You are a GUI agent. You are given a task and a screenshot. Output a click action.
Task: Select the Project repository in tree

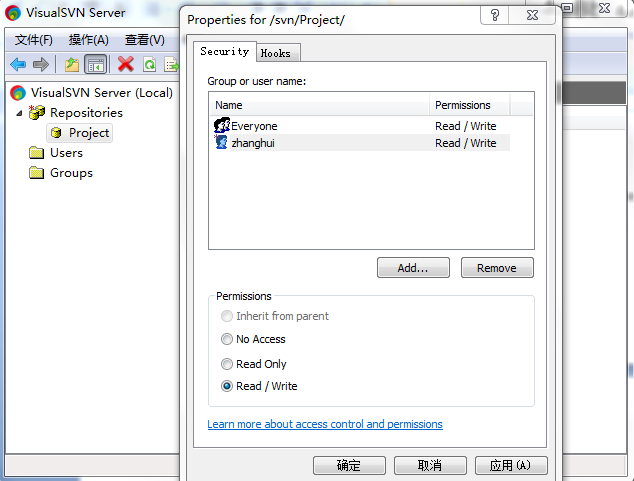click(80, 133)
